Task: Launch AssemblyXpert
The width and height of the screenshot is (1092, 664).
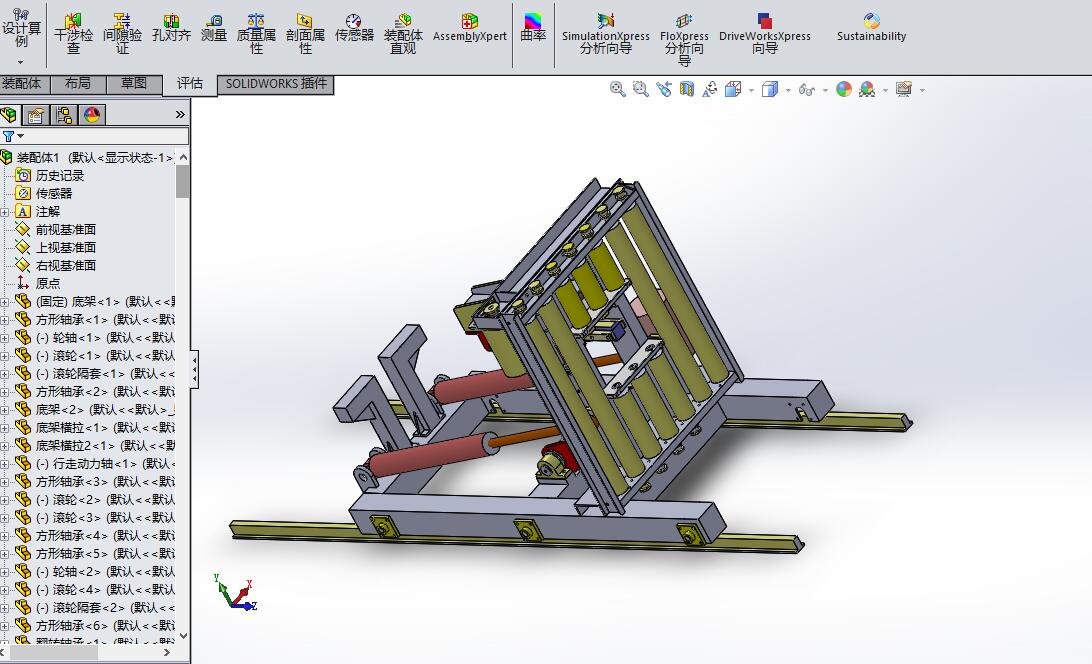Action: [469, 28]
